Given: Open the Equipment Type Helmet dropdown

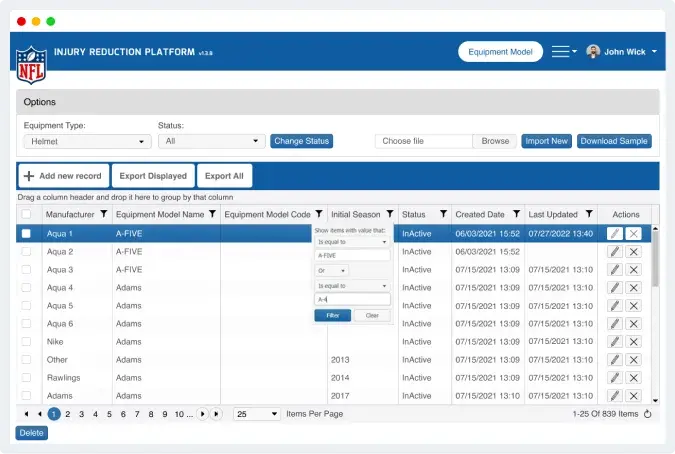Looking at the screenshot, I should click(87, 141).
